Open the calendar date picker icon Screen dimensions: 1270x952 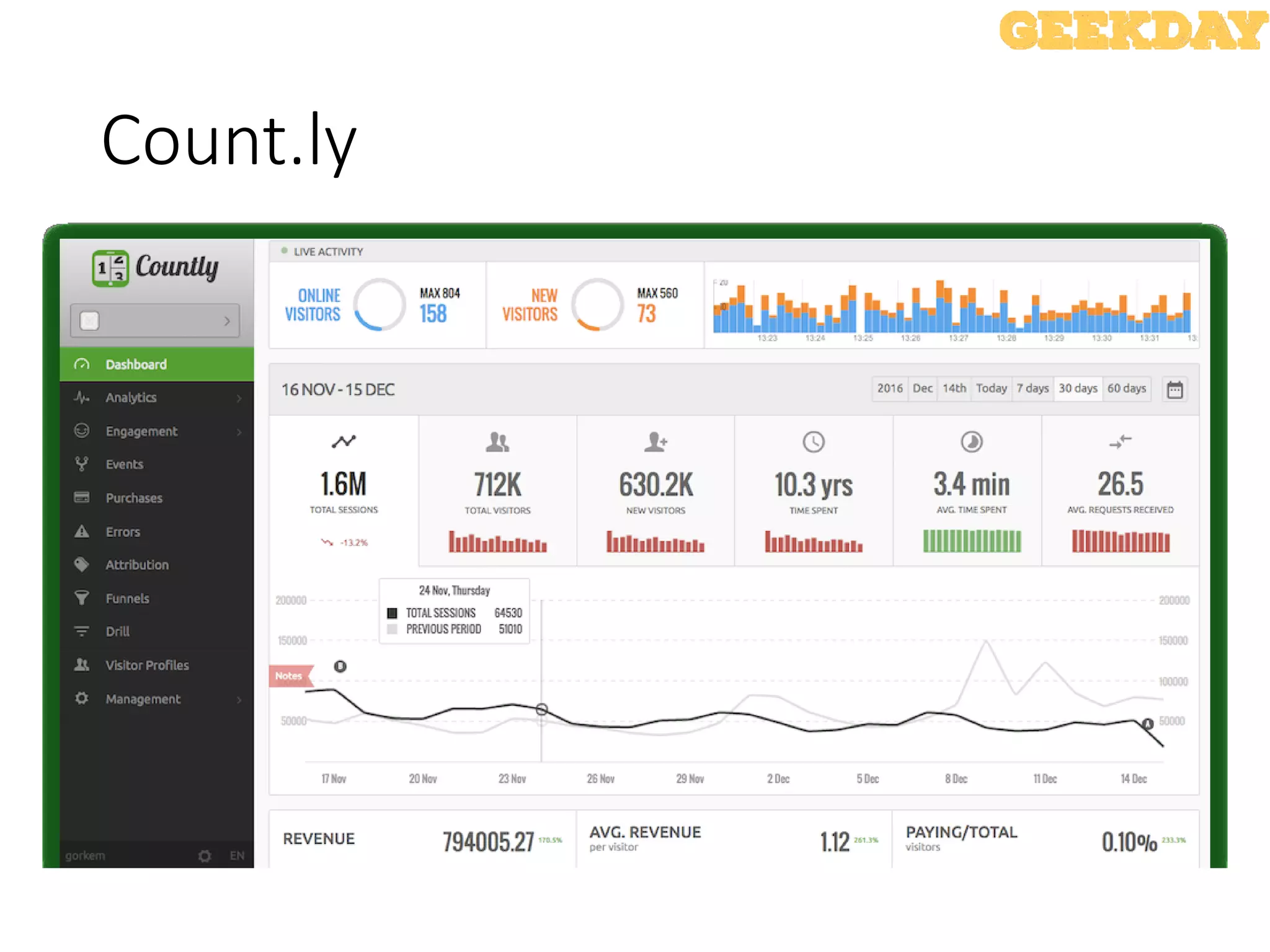(x=1175, y=390)
